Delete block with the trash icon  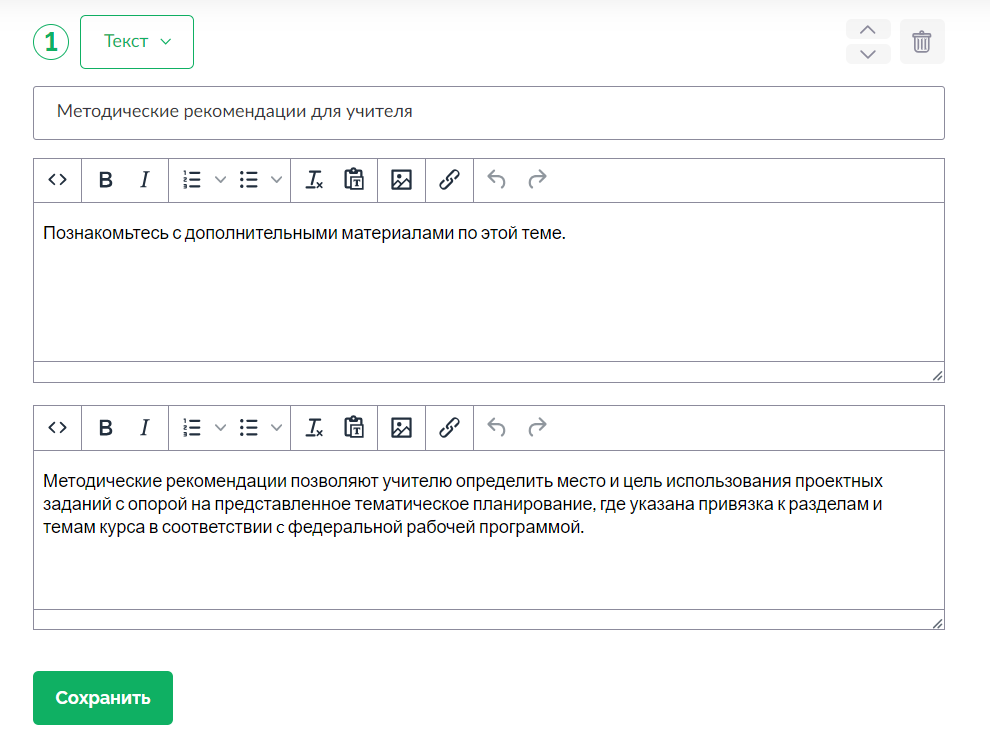pyautogui.click(x=922, y=42)
